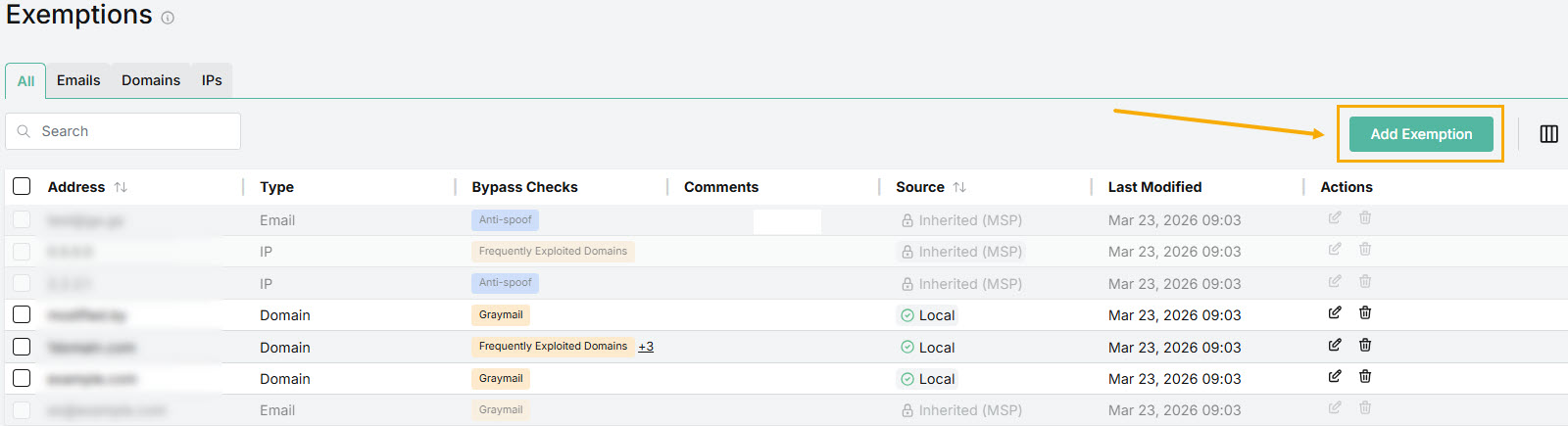Click edit icon on IP Anti-spoof row

pyautogui.click(x=1335, y=281)
